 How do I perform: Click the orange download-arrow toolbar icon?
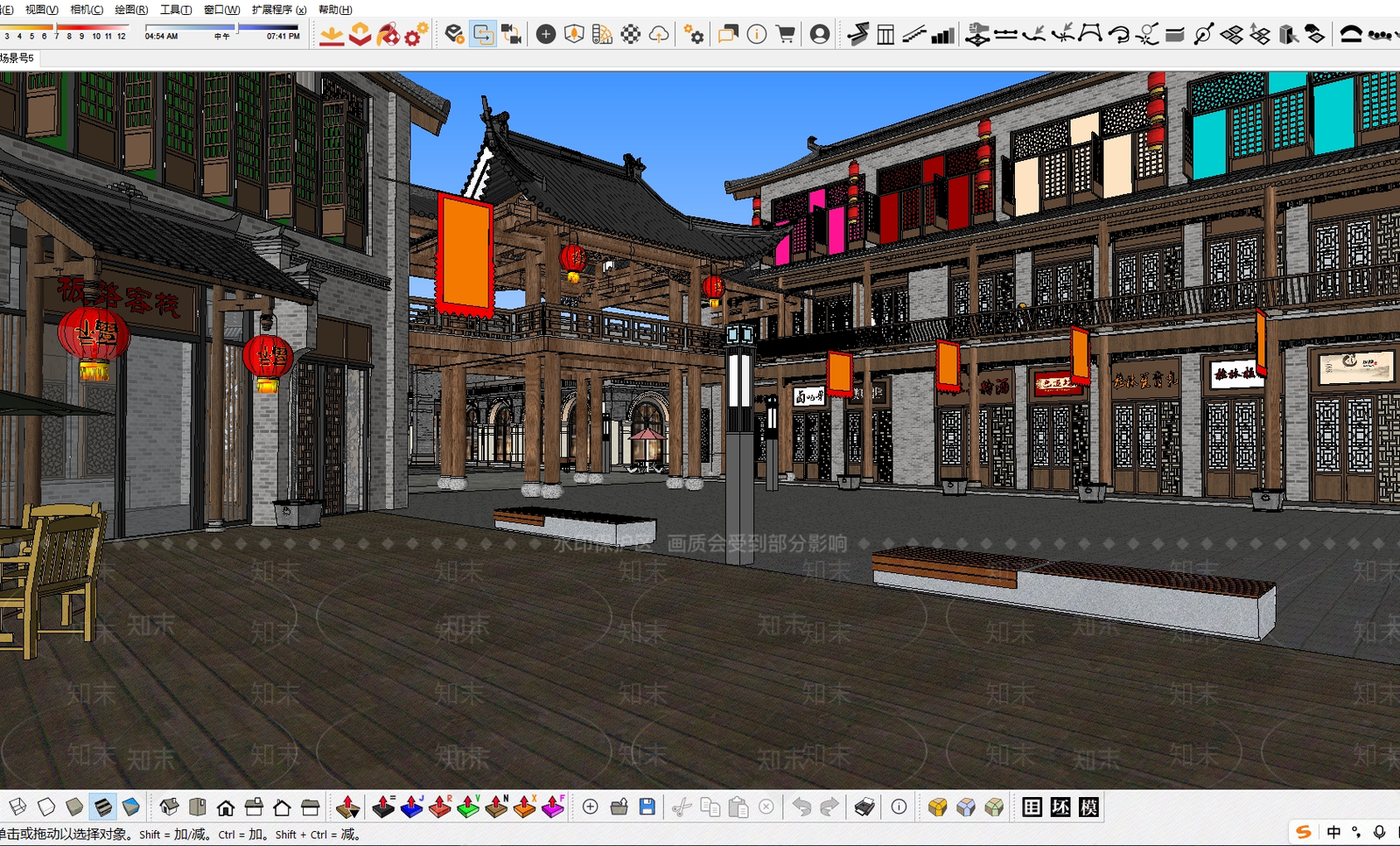pos(331,34)
